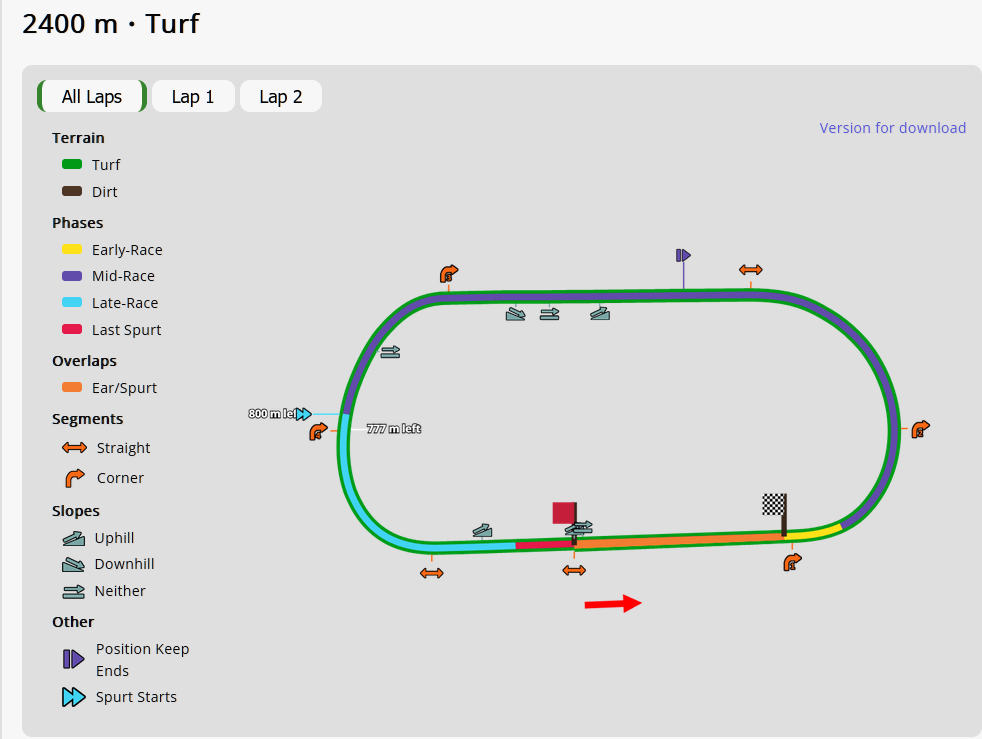
Task: Click the red start flag on the track
Action: (565, 514)
